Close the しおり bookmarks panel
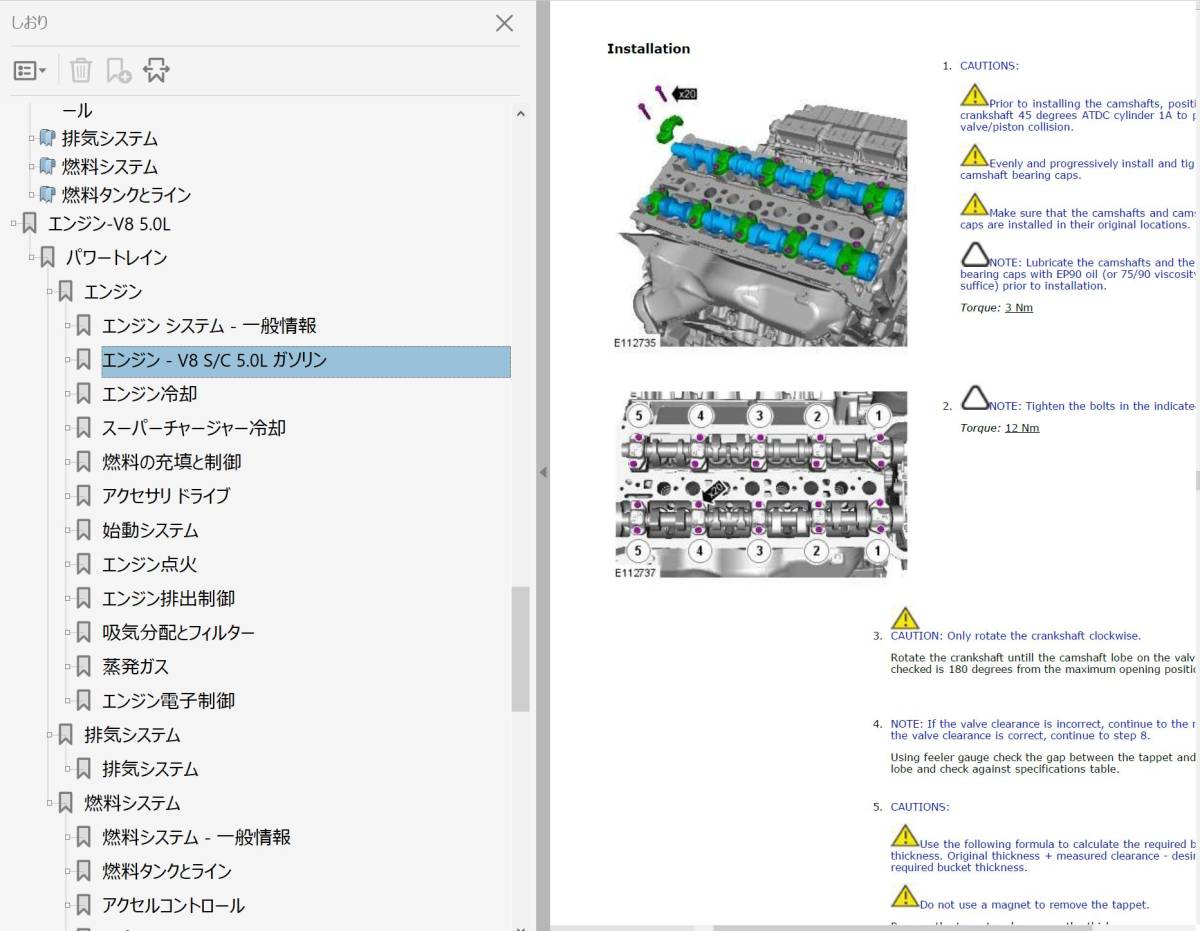Image resolution: width=1200 pixels, height=931 pixels. point(505,23)
